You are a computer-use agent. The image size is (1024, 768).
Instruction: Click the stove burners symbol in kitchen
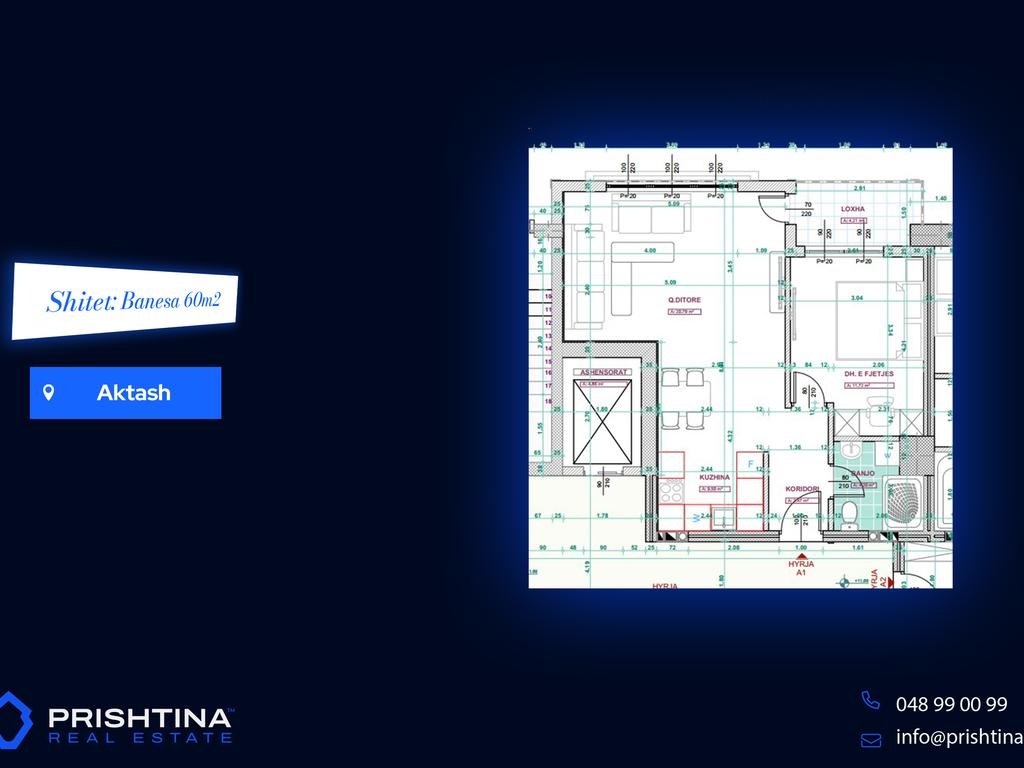coord(669,491)
